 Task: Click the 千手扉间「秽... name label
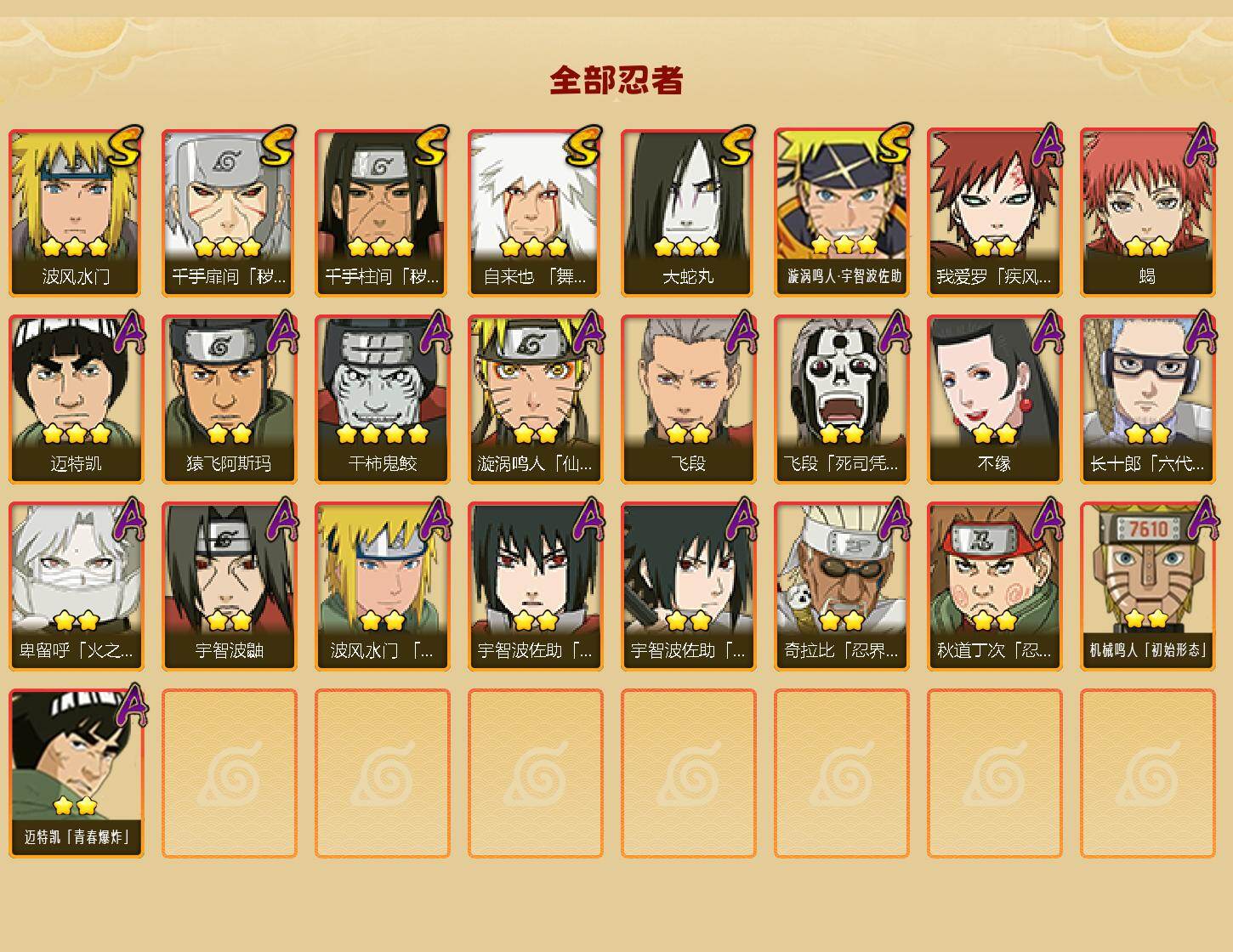(230, 277)
